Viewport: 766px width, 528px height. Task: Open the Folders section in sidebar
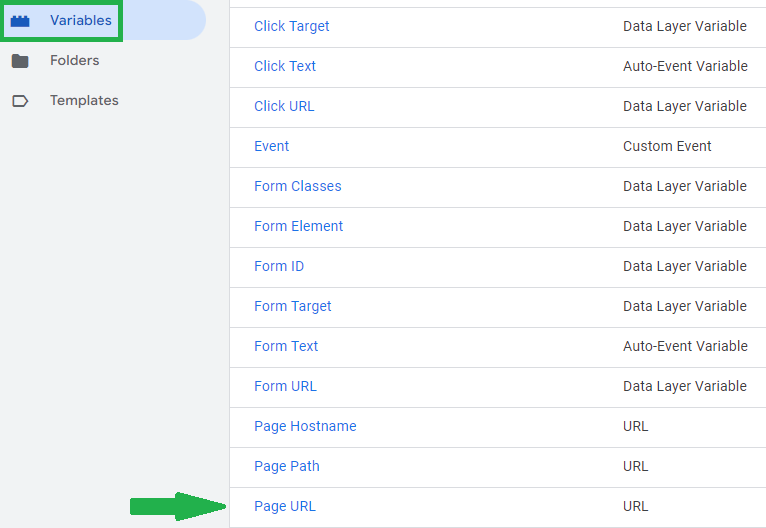[x=74, y=60]
